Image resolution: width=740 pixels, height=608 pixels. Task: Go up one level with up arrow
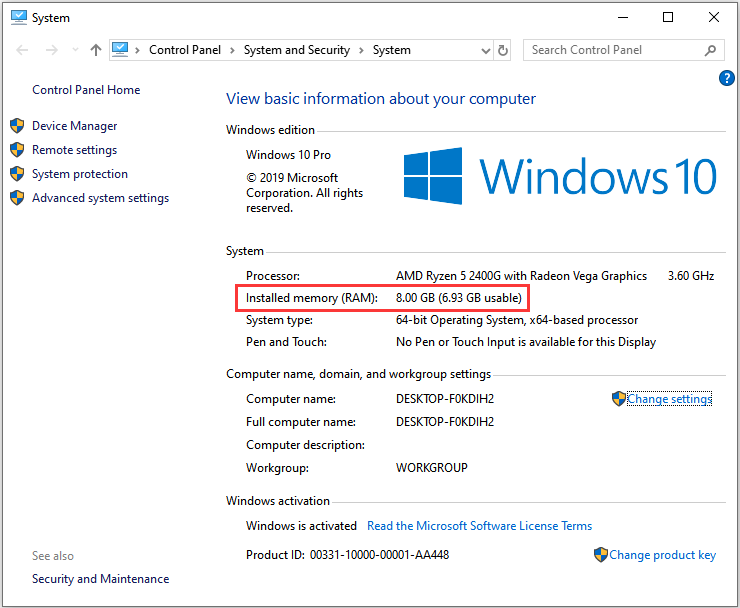pos(96,50)
